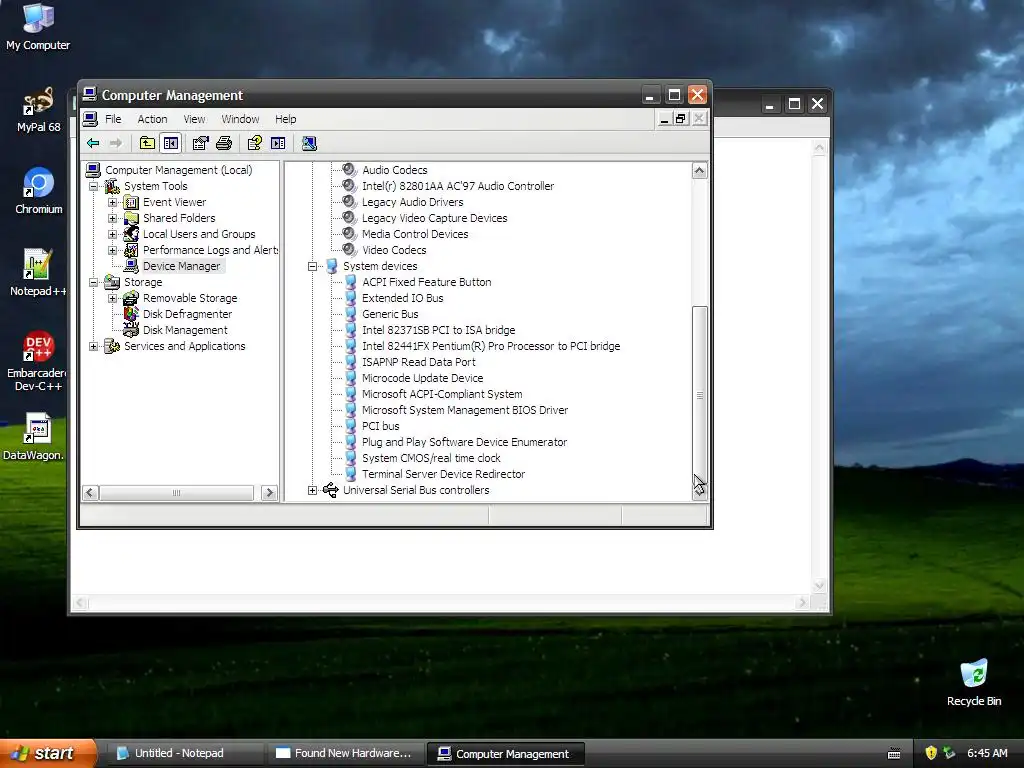
Task: Expand Universal Serial Bus controllers
Action: pos(312,490)
